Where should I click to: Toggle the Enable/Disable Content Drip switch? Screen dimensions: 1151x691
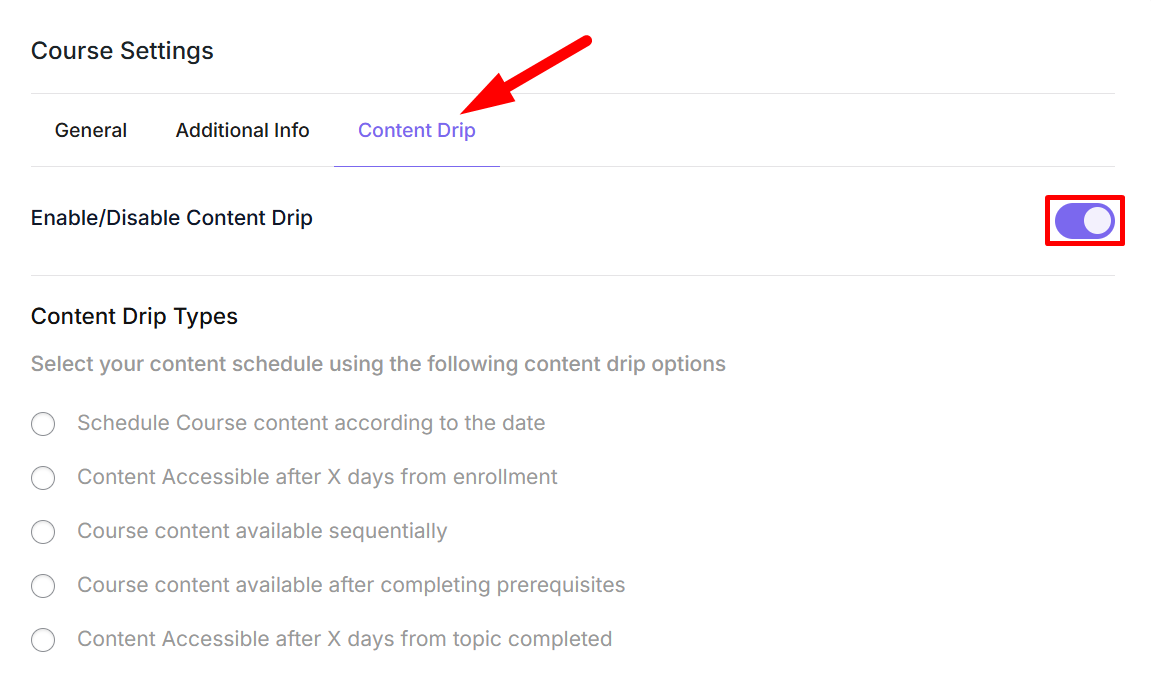pyautogui.click(x=1084, y=220)
